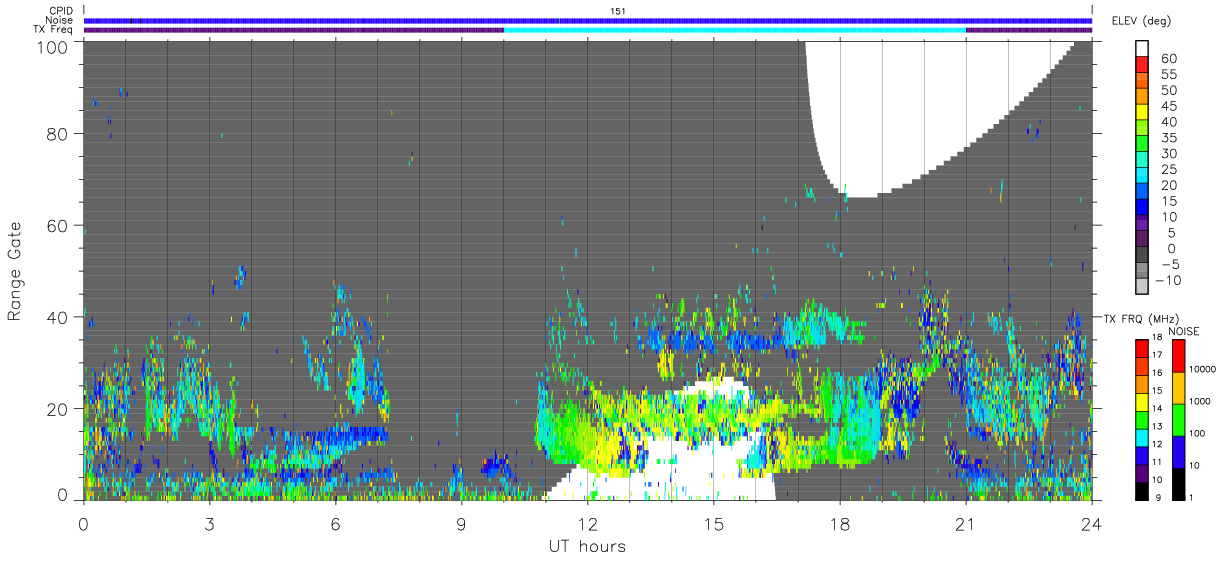Pick the cyan swatch in ELEV colorbar
Viewport: 1228px width, 567px height.
click(x=1143, y=176)
